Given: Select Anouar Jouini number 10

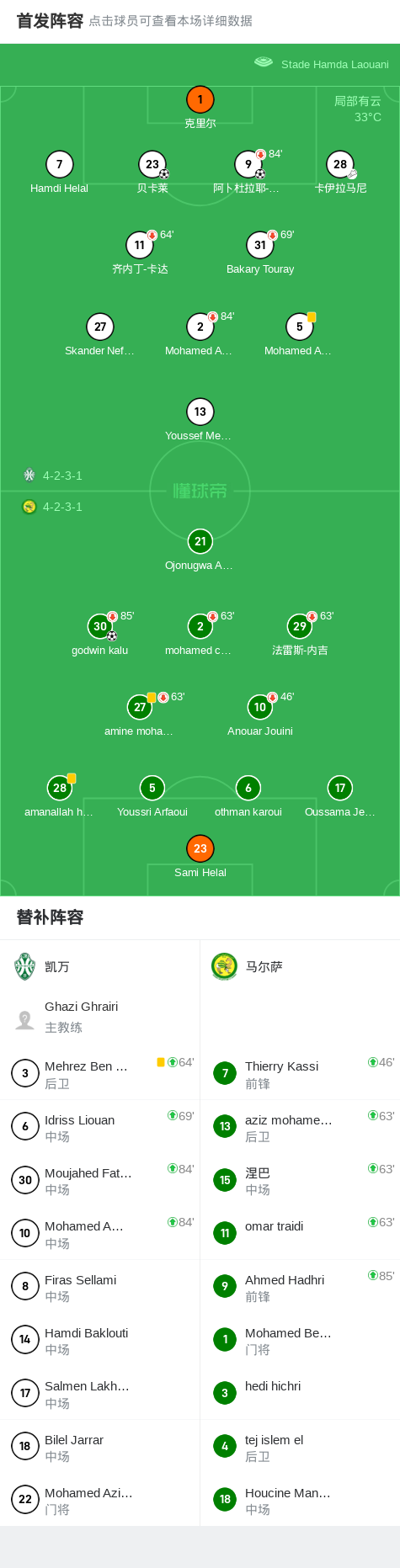Looking at the screenshot, I should (260, 708).
